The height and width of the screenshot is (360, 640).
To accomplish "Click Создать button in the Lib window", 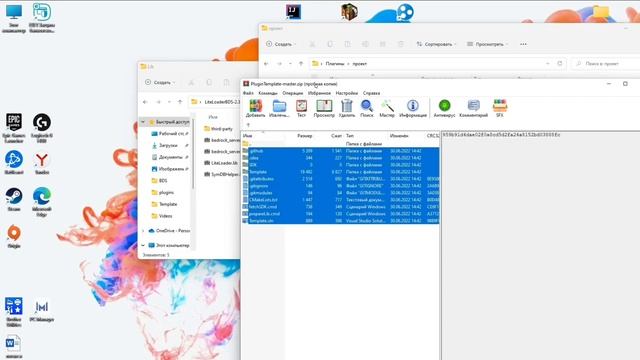I will coord(160,82).
